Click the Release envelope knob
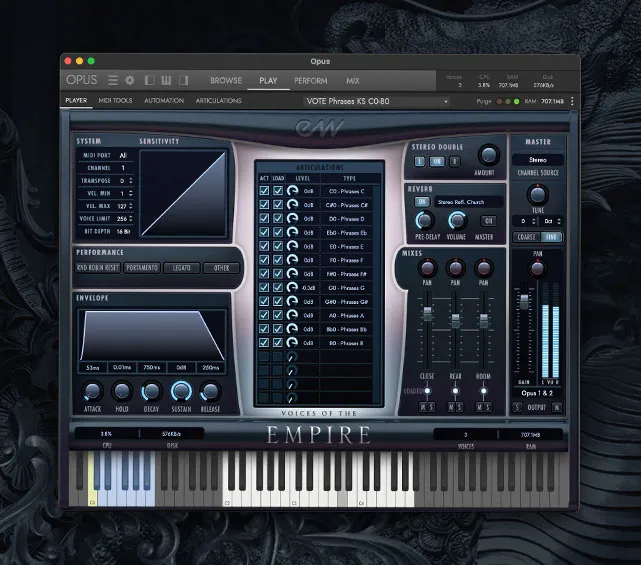This screenshot has height=565, width=641. [211, 391]
